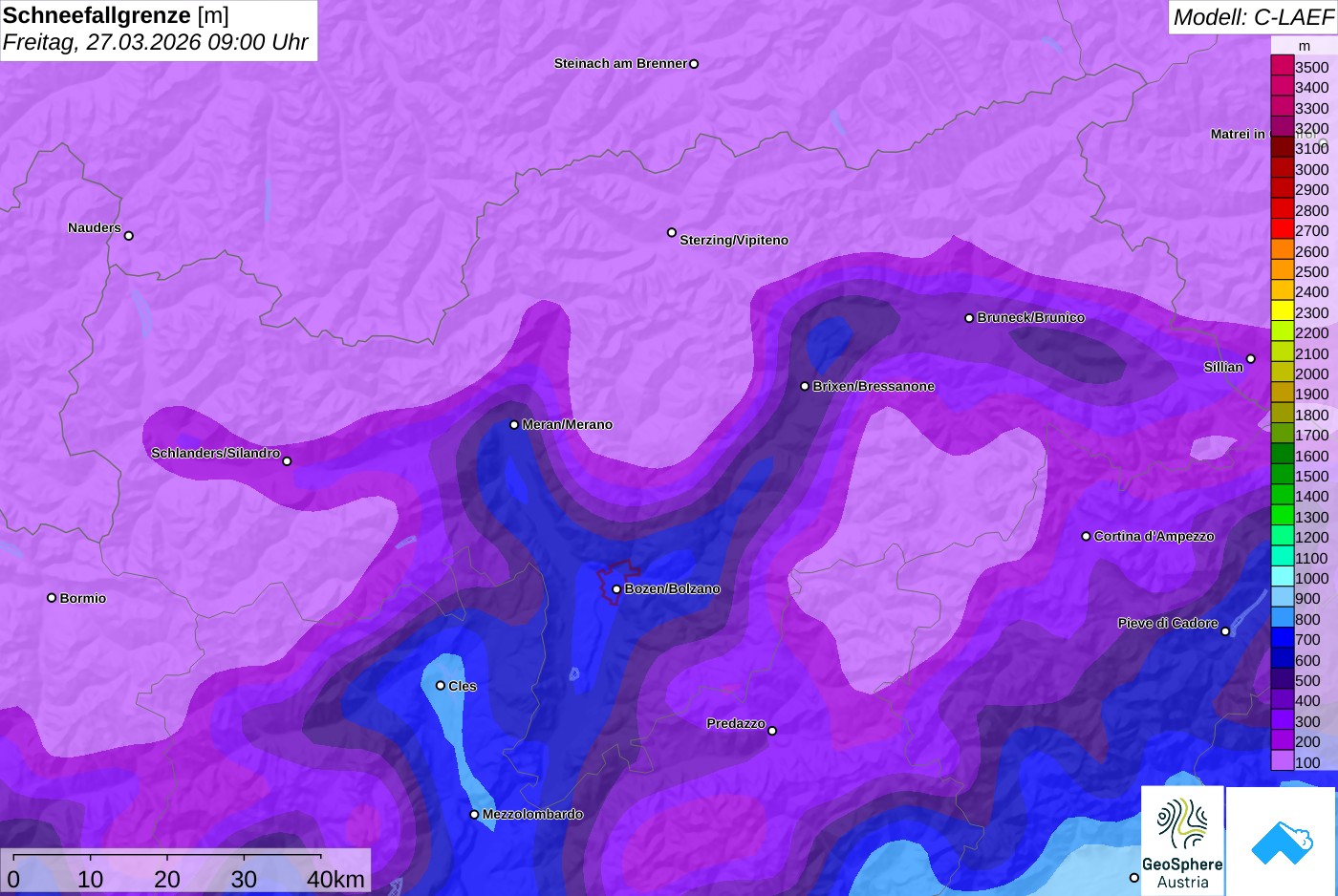
Task: Click the Modell: C-LAEF label
Action: [1253, 16]
